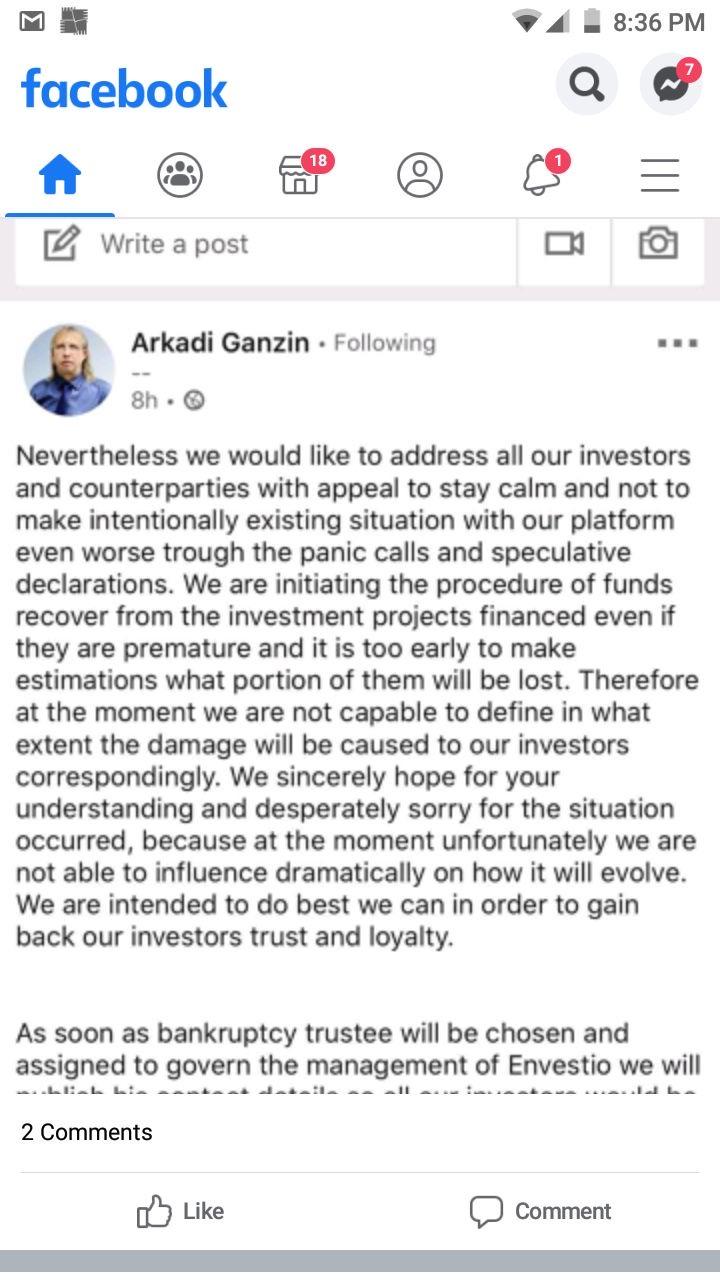Image resolution: width=720 pixels, height=1280 pixels.
Task: View the 2 Comments link
Action: [x=87, y=1132]
